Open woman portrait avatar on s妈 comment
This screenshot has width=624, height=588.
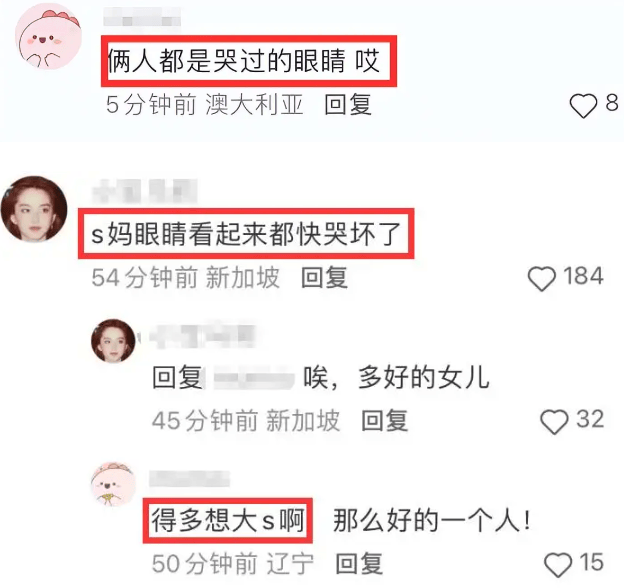pyautogui.click(x=34, y=209)
